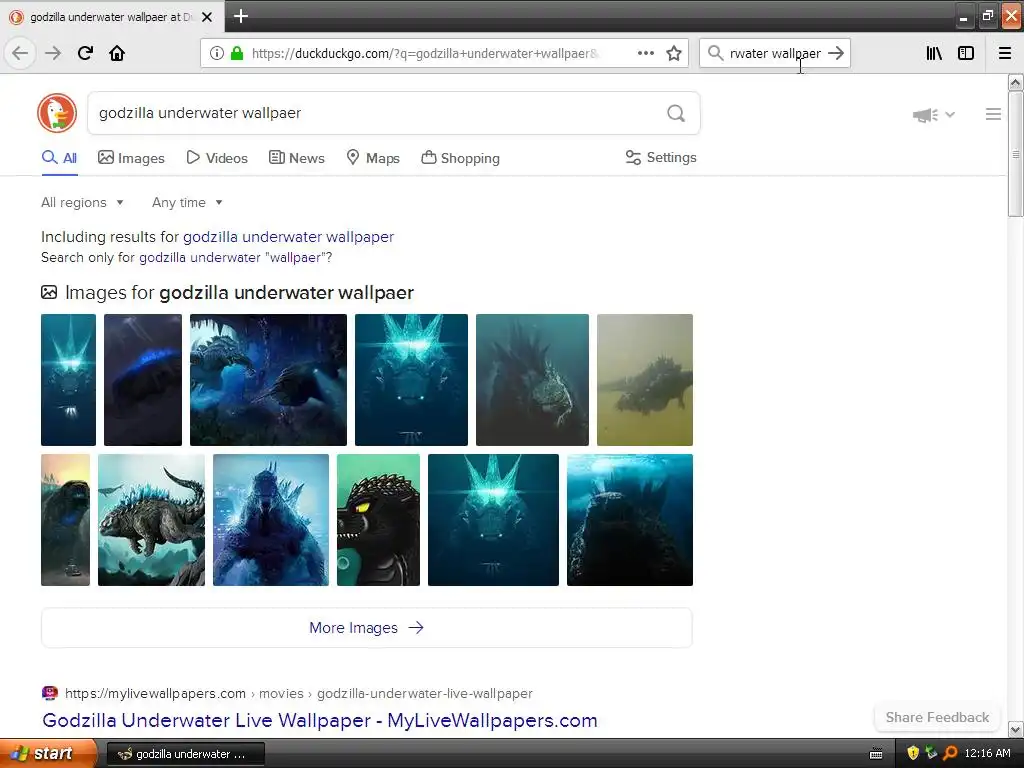Open the DuckDuckGo megaphone dropdown
The width and height of the screenshot is (1024, 768).
(934, 115)
